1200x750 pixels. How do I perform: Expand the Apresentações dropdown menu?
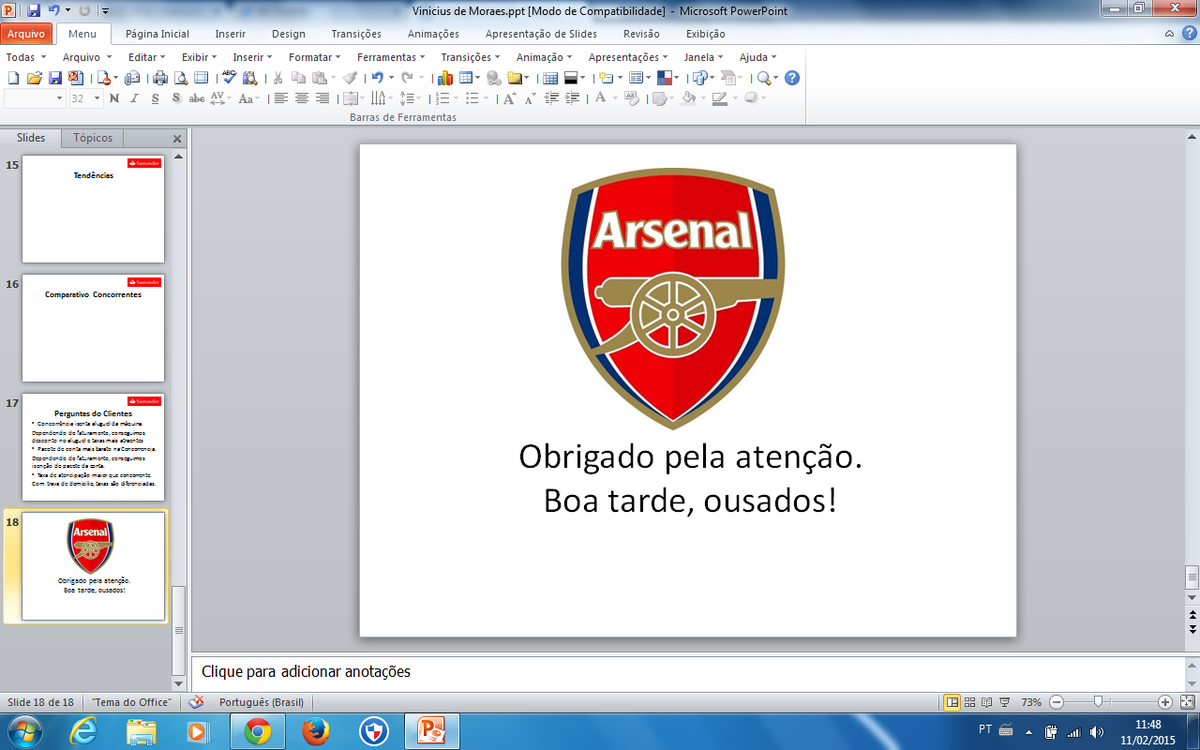pos(629,57)
